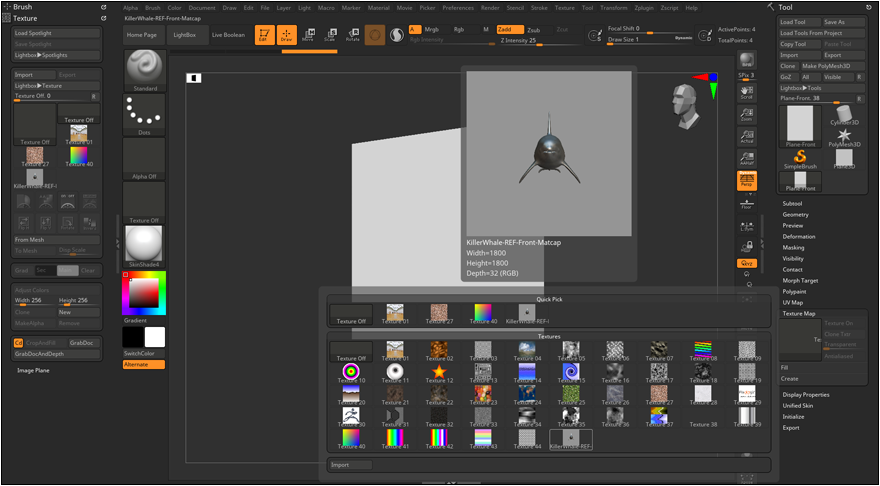
Task: Click the Scroll canvas navigation icon
Action: [x=746, y=92]
